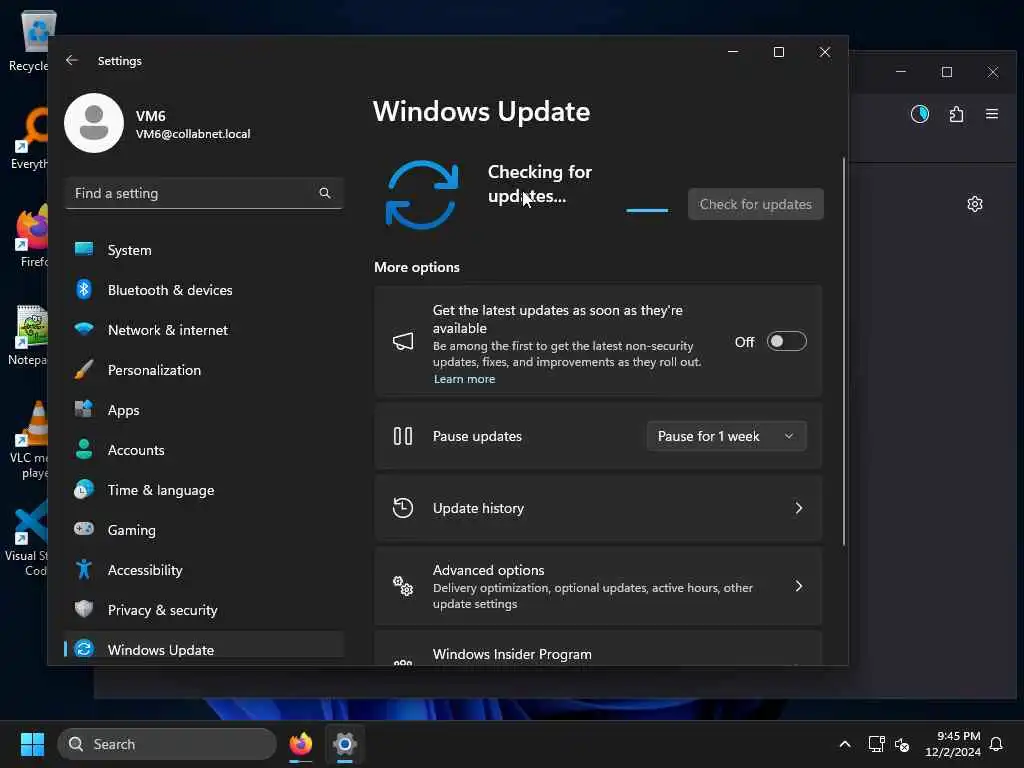Select Network & internet category
1024x768 pixels.
(204, 329)
